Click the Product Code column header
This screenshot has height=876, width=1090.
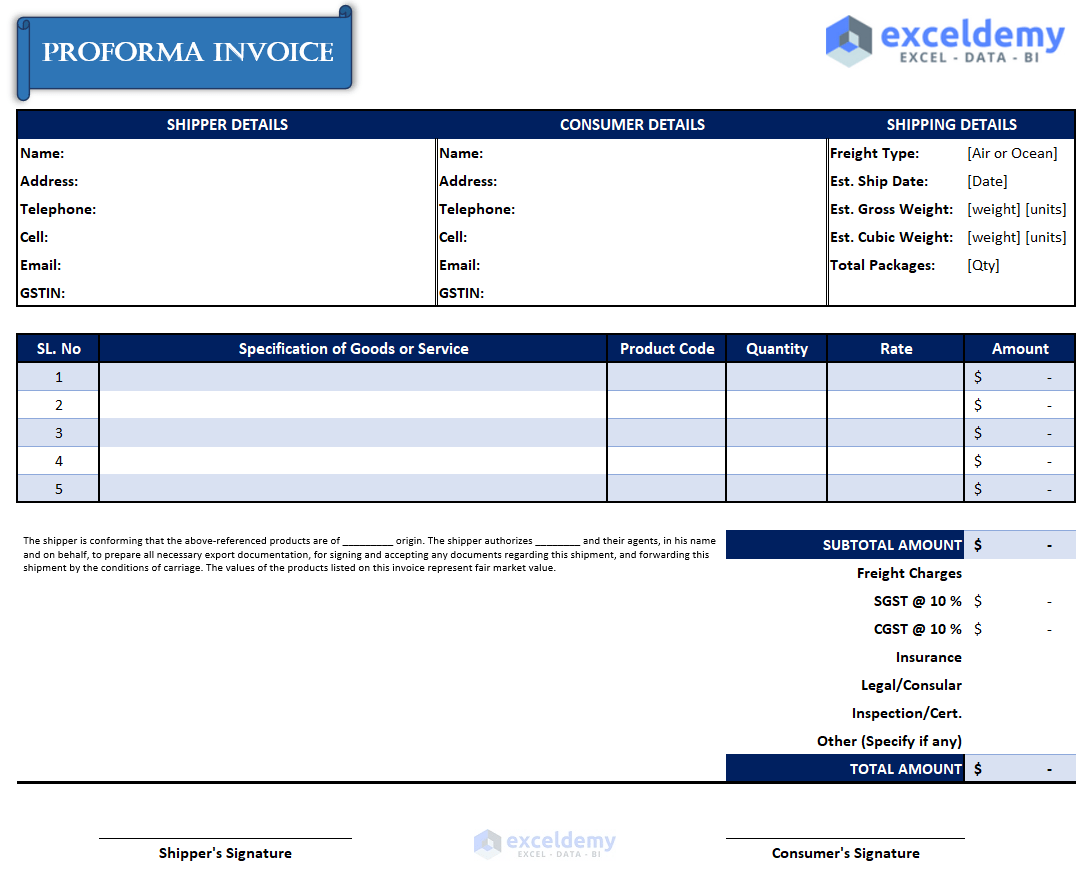coord(667,348)
